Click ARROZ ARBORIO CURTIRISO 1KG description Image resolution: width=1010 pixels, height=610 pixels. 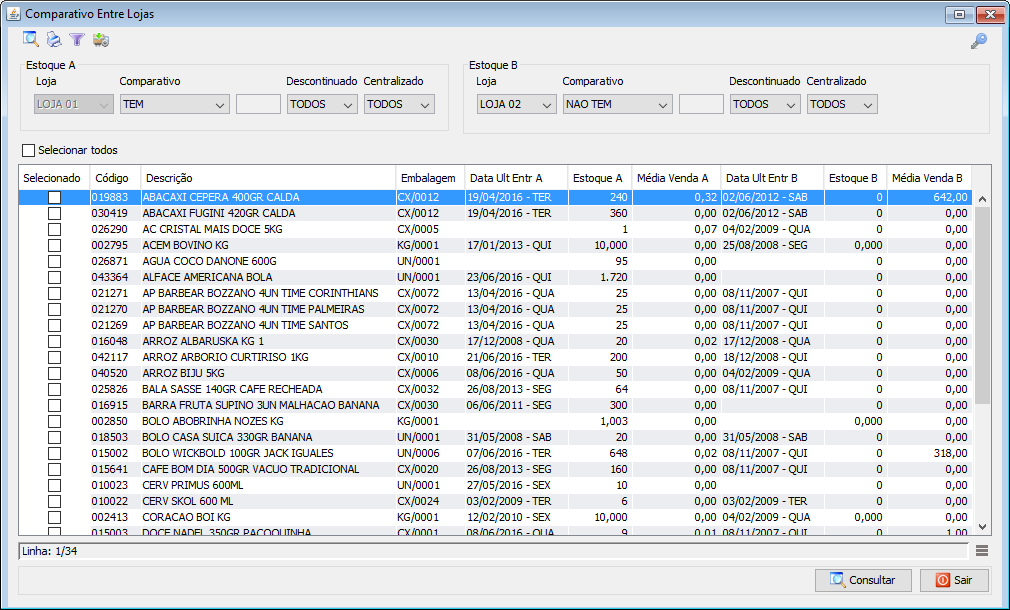(x=225, y=357)
